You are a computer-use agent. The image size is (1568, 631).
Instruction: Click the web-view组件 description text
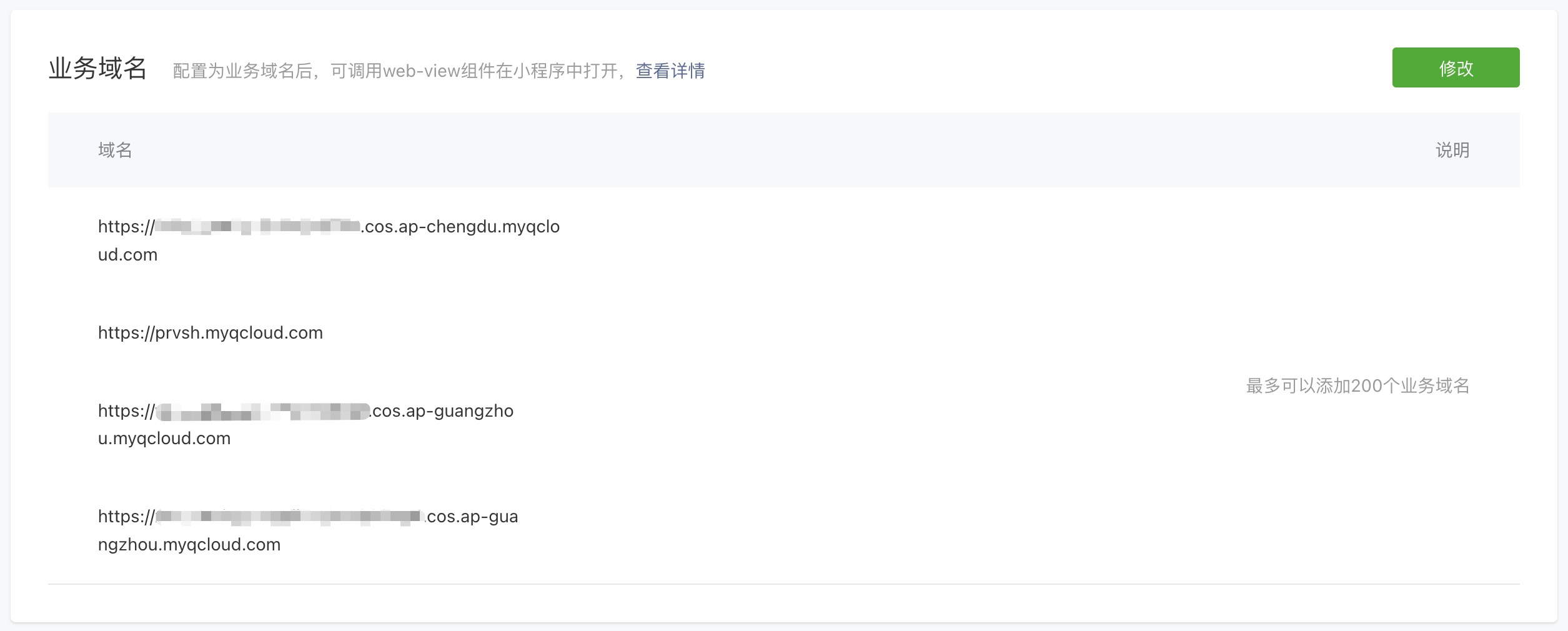pos(439,71)
